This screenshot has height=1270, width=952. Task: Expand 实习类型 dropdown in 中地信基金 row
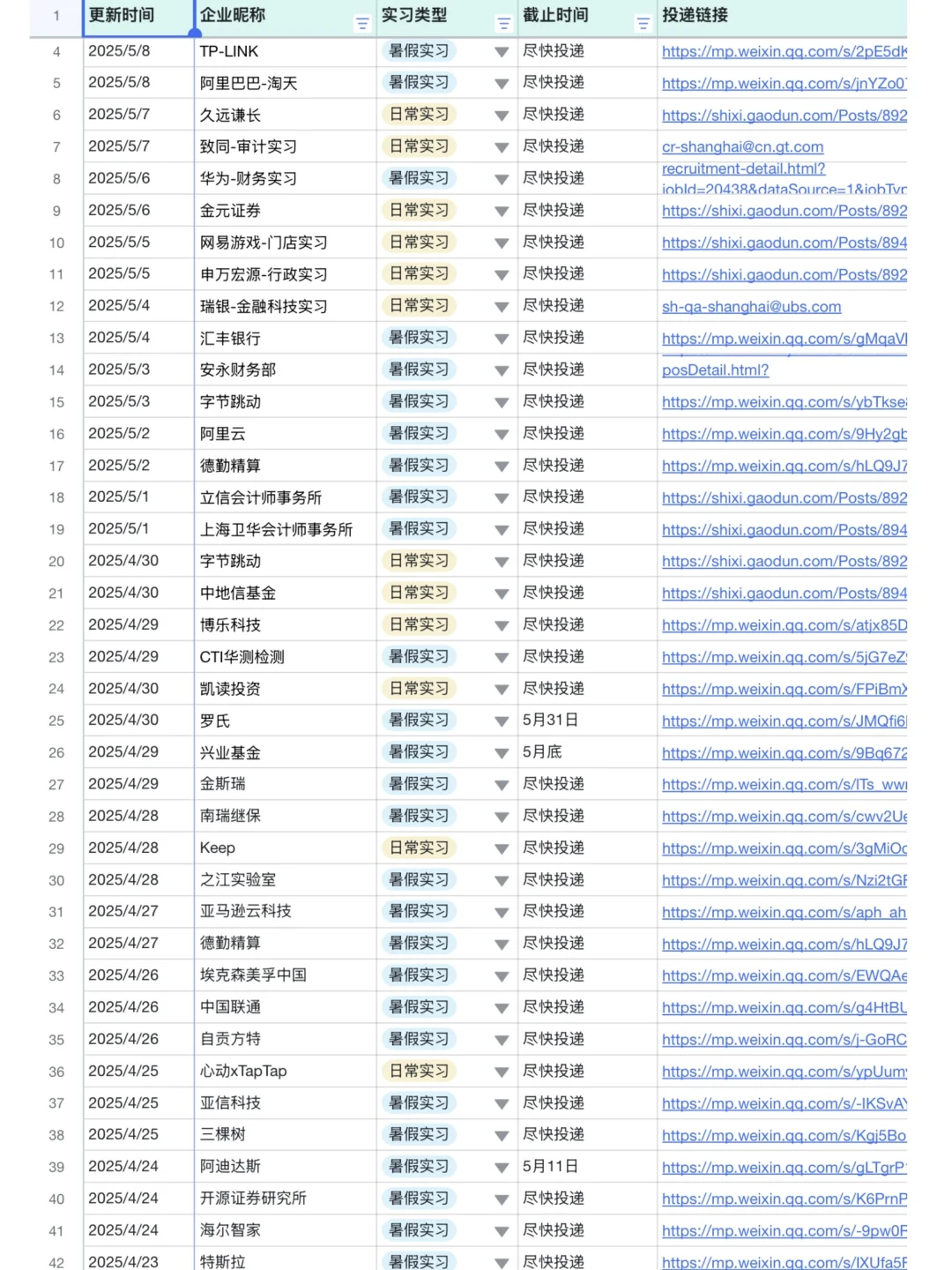coord(502,594)
